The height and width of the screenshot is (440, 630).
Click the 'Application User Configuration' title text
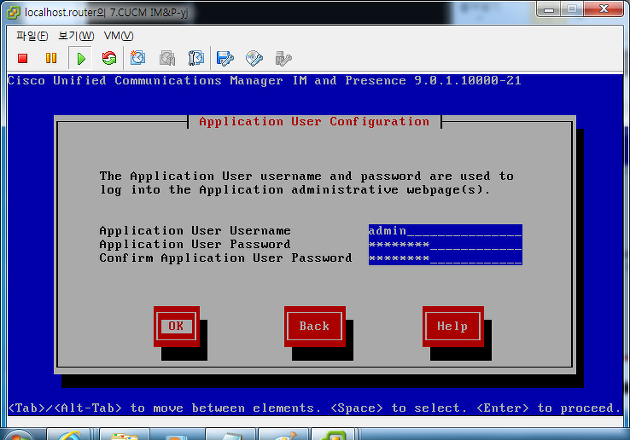[x=314, y=122]
